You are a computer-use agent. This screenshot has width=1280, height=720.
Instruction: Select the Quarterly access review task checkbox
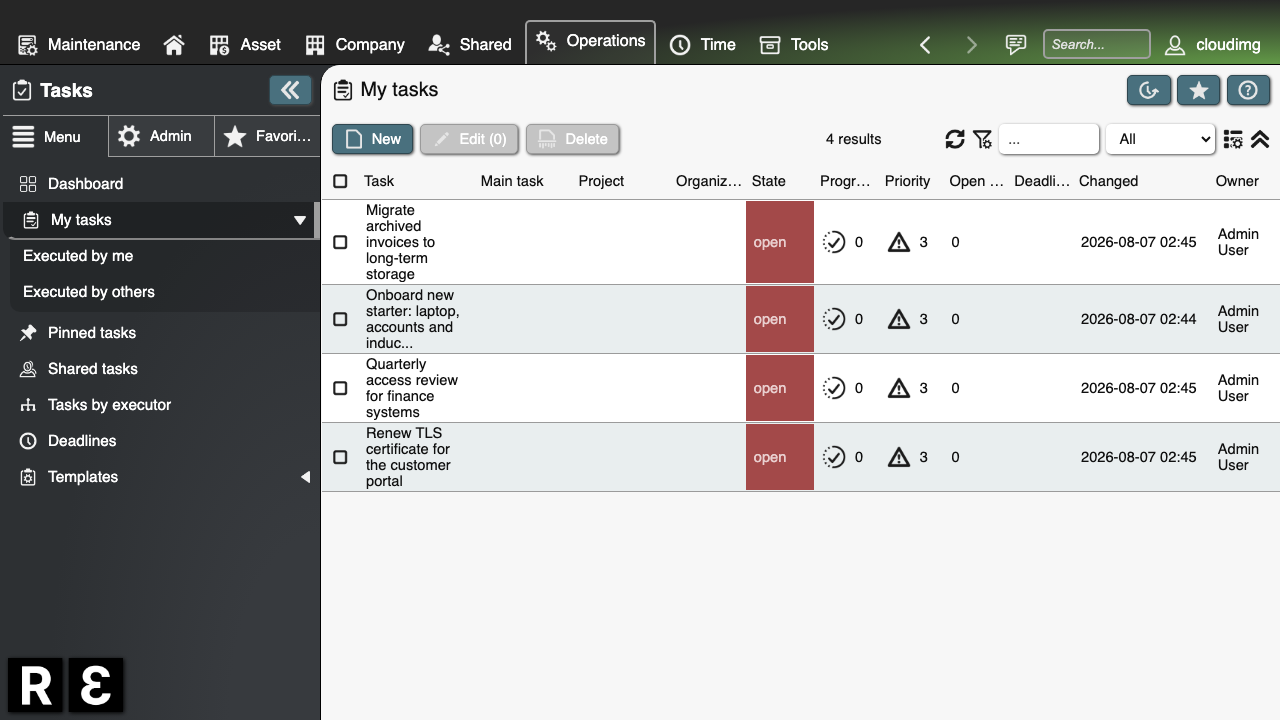340,388
